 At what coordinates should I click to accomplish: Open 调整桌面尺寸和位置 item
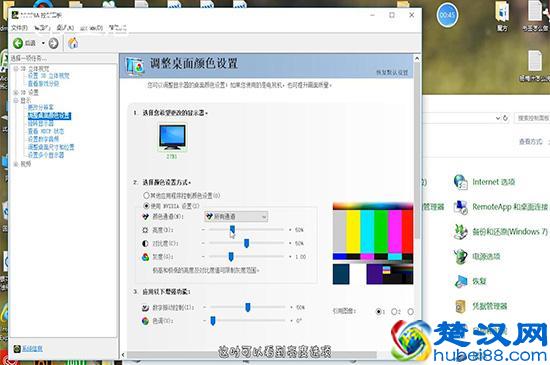pos(51,147)
